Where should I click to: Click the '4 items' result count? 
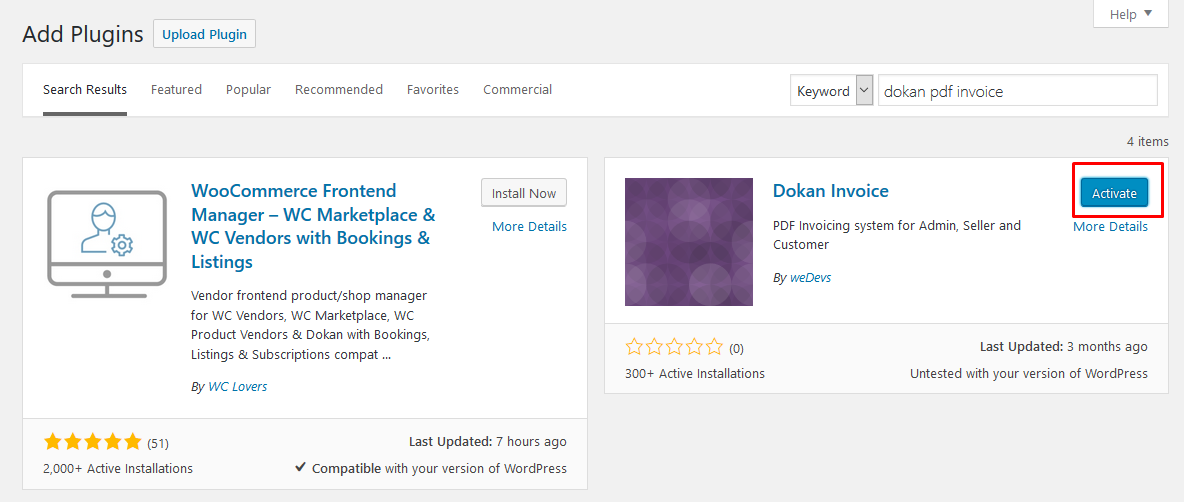1148,141
